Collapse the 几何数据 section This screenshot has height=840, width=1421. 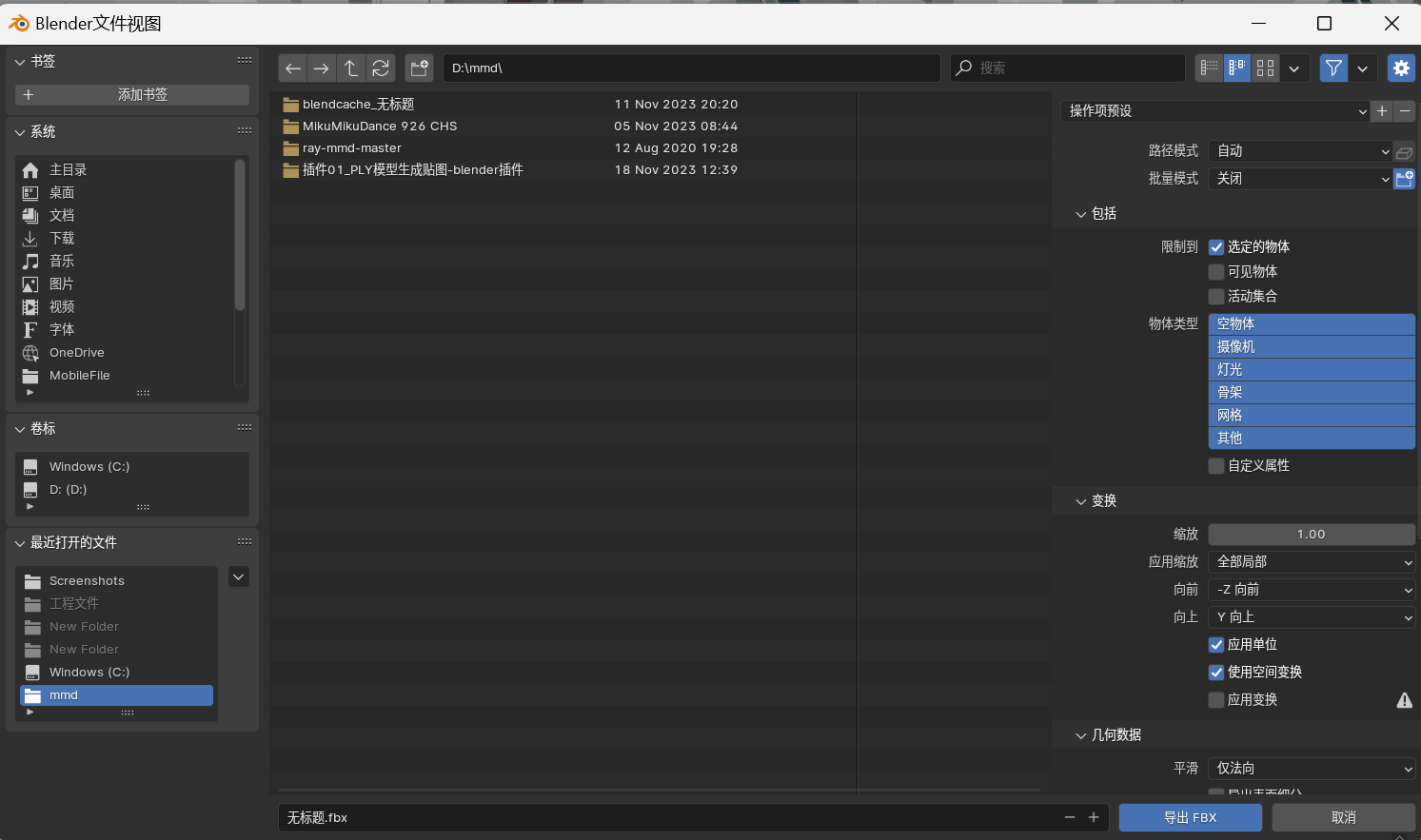click(x=1081, y=735)
